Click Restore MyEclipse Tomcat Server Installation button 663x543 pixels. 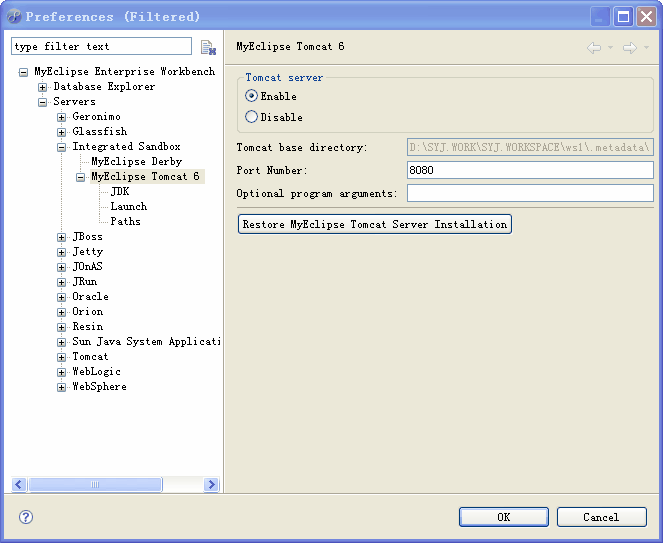[x=375, y=224]
